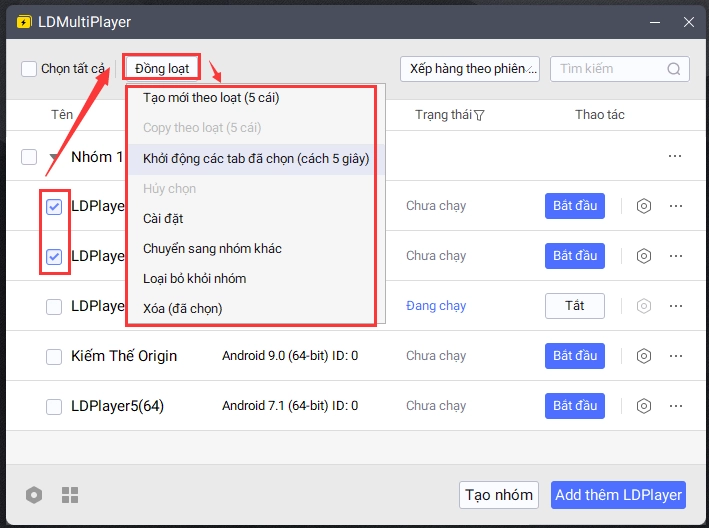Open the Trạng thái filter funnel icon

[480, 116]
